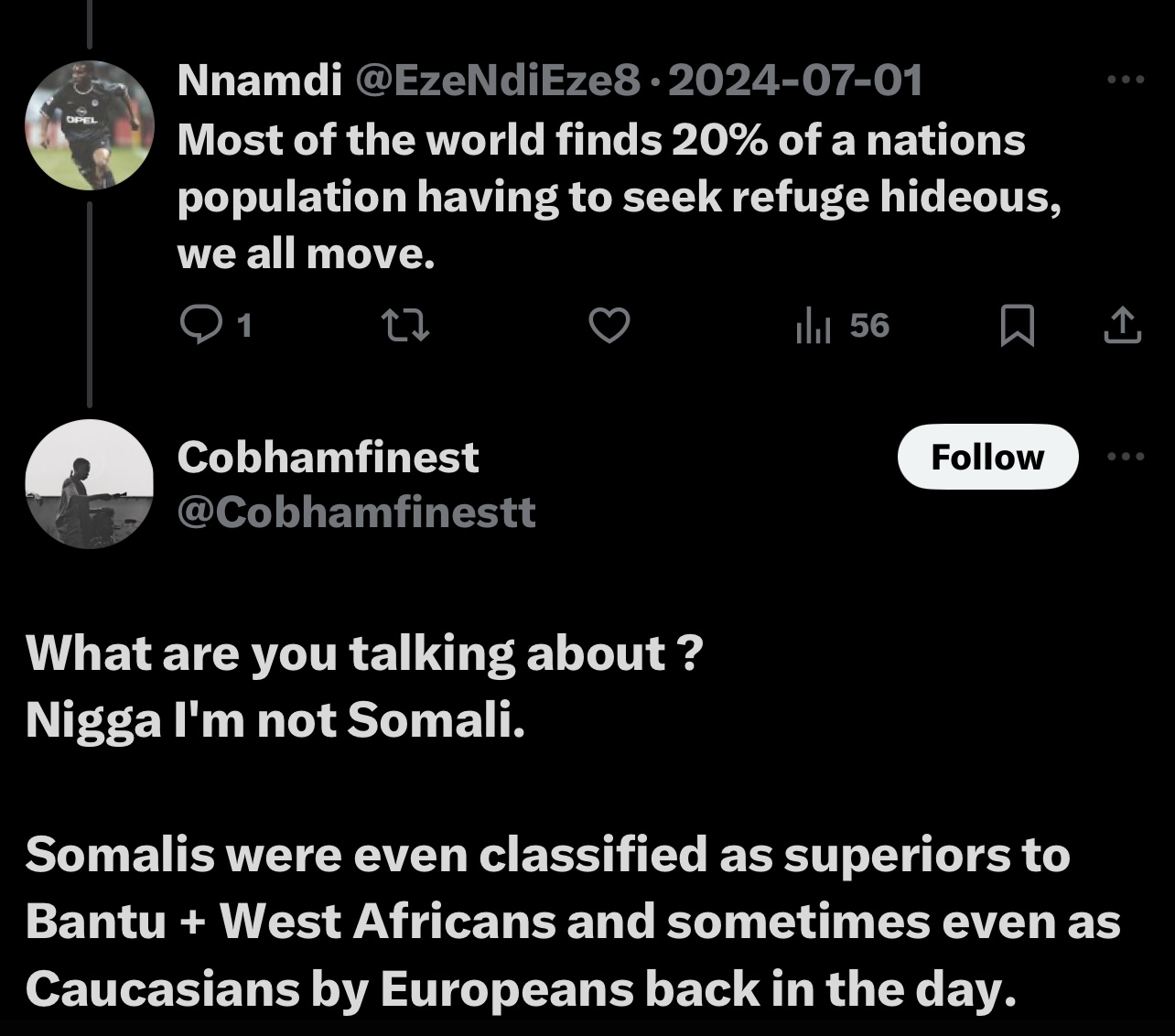Image resolution: width=1175 pixels, height=1036 pixels.
Task: Share Nnamdi's tweet using the upload icon
Action: point(1122,326)
